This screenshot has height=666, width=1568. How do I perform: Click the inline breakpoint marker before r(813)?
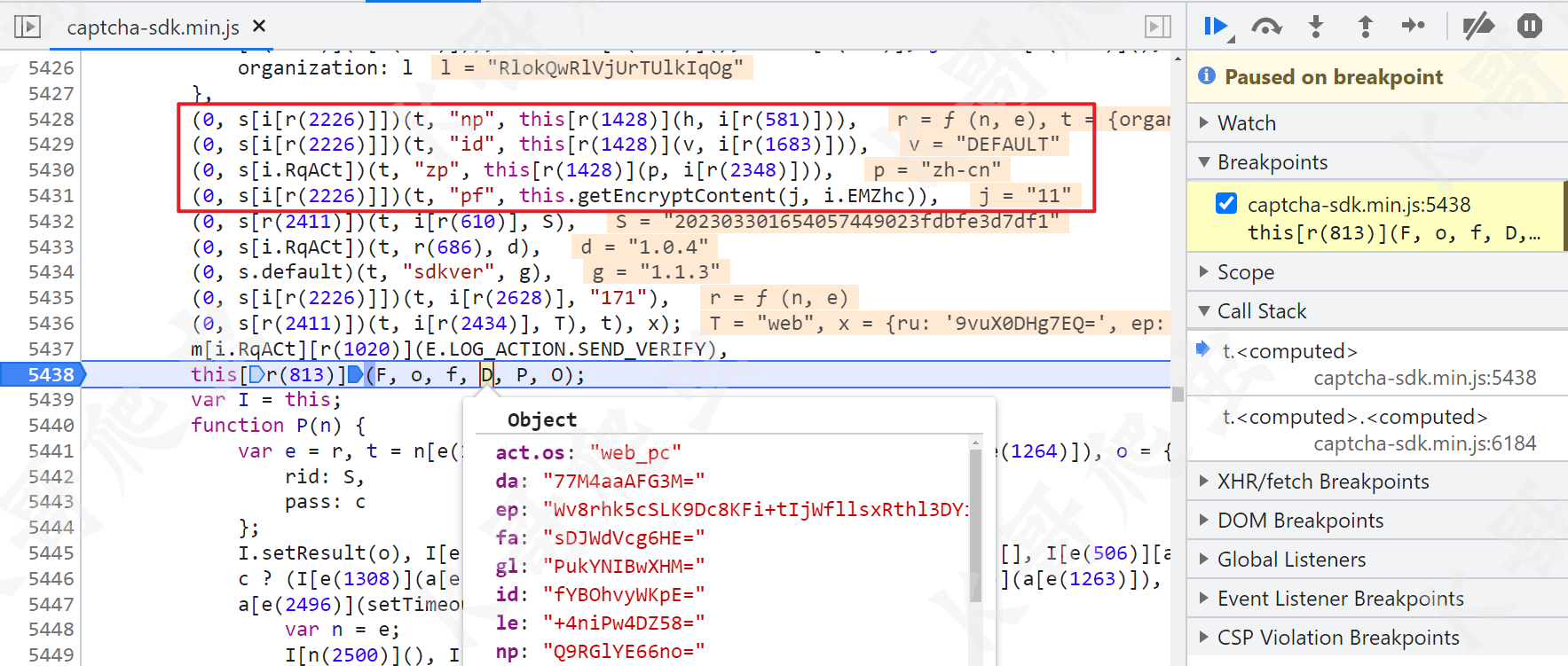coord(256,375)
